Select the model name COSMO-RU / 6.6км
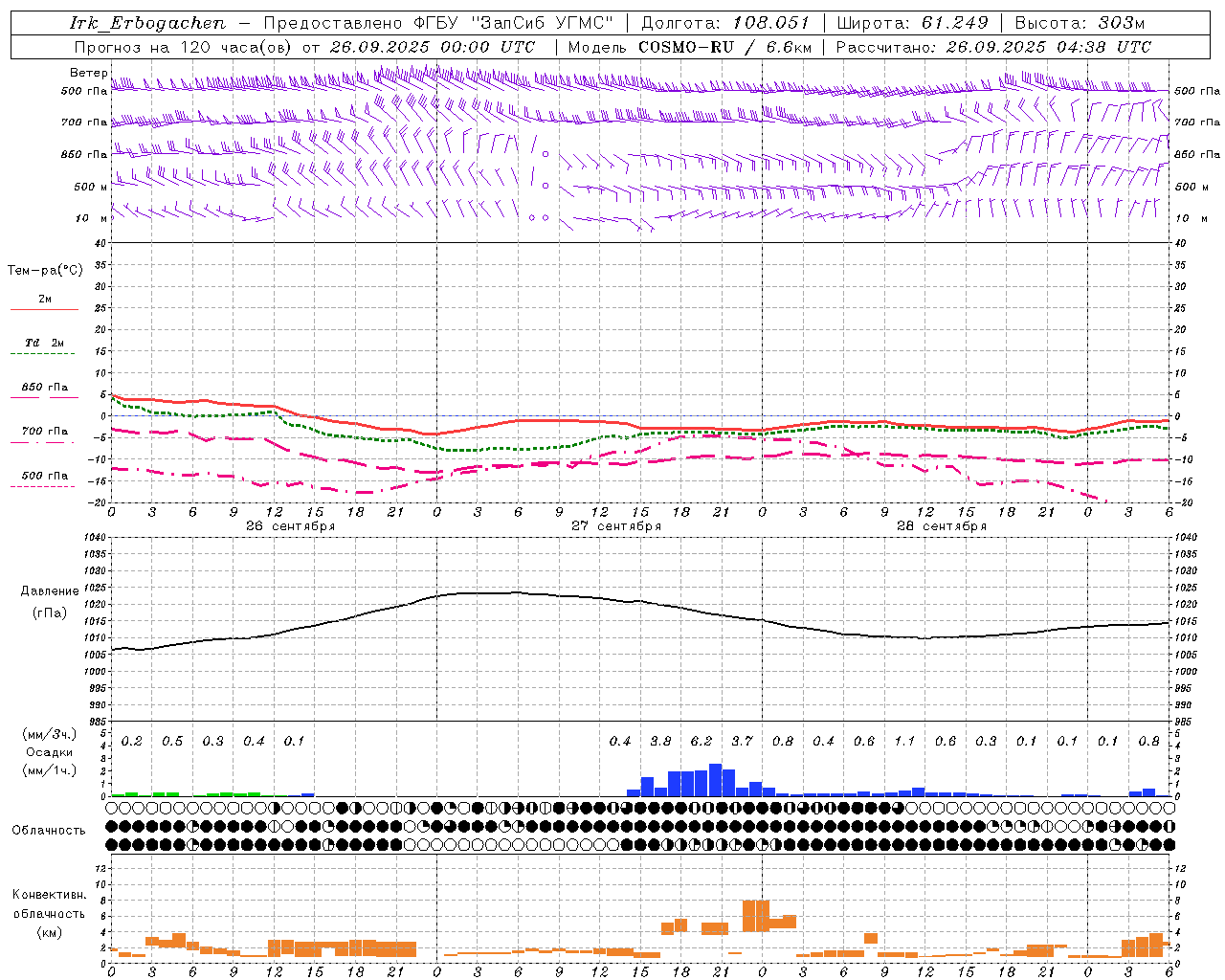The image size is (1225, 980). (x=725, y=47)
